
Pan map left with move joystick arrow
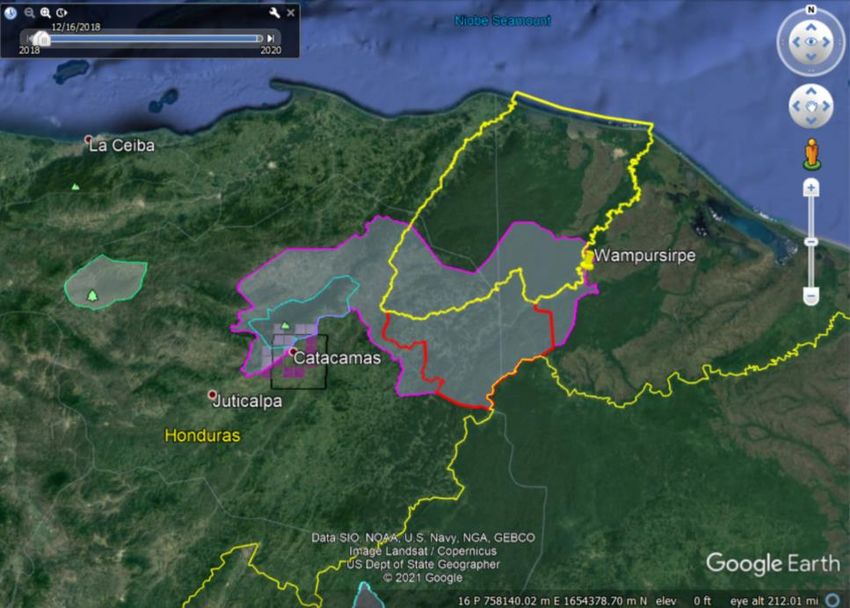pos(796,105)
